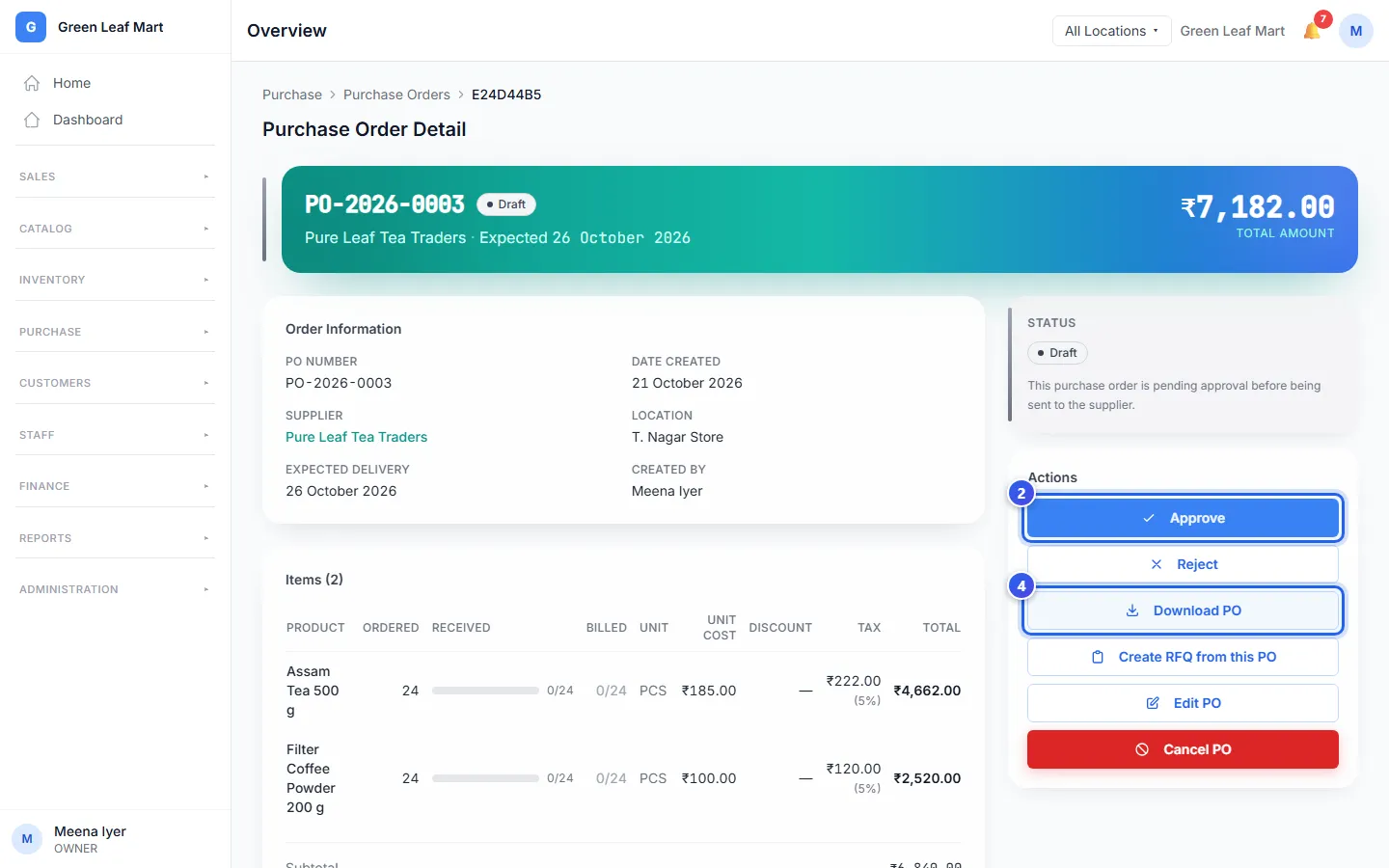Screen dimensions: 1389x868
Task: Expand the Finance sidebar section
Action: click(115, 486)
